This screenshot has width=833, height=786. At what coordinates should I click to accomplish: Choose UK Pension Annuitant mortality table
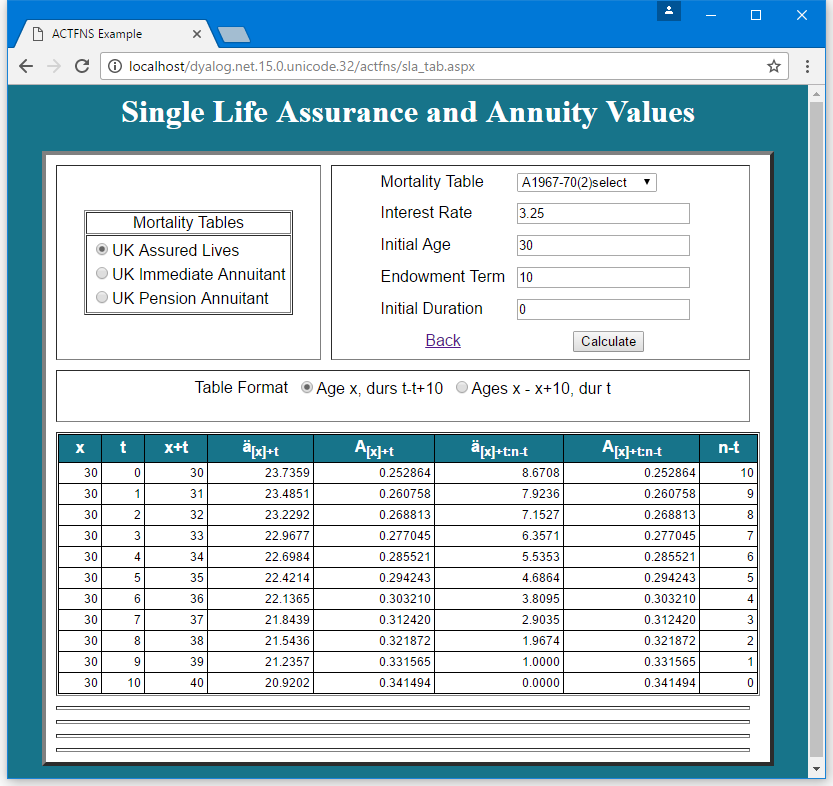[101, 297]
